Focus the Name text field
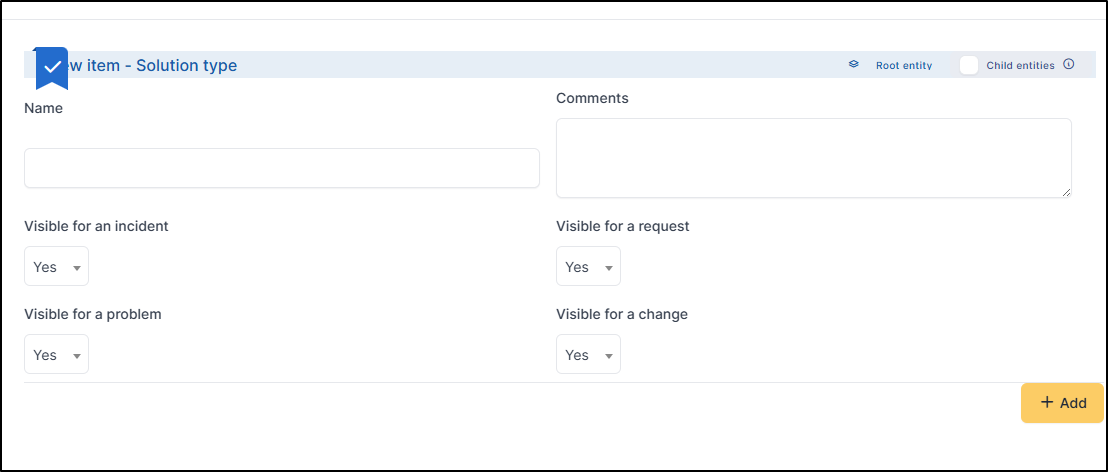Screen dimensions: 1108x472 point(281,168)
